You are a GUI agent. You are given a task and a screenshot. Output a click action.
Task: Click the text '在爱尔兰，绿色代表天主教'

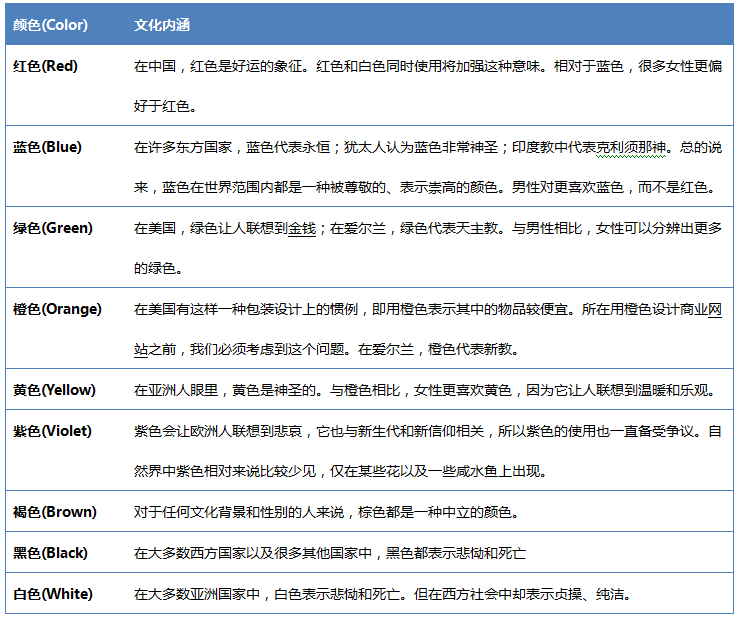coord(414,228)
